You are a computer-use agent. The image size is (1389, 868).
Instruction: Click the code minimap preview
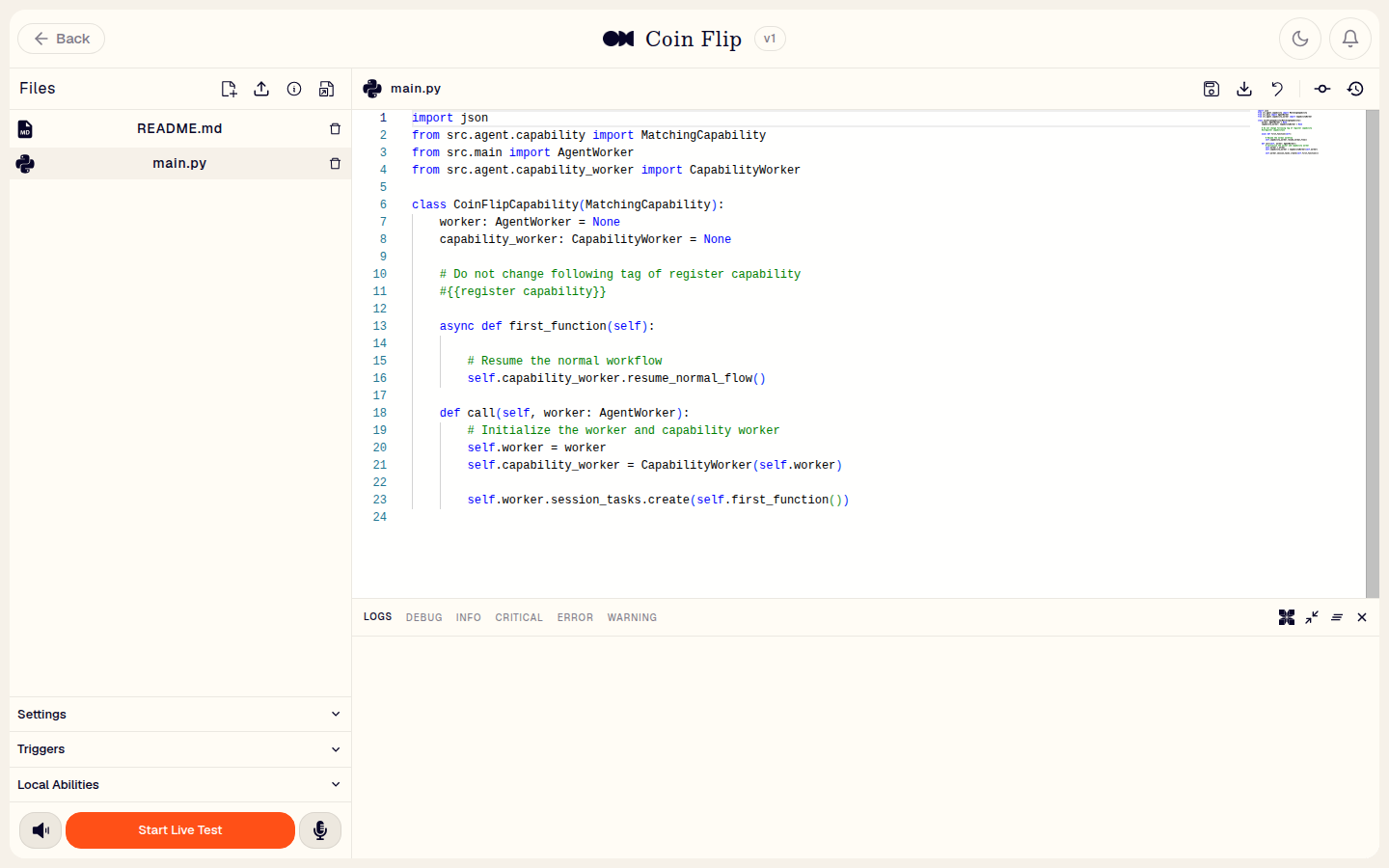pos(1290,132)
